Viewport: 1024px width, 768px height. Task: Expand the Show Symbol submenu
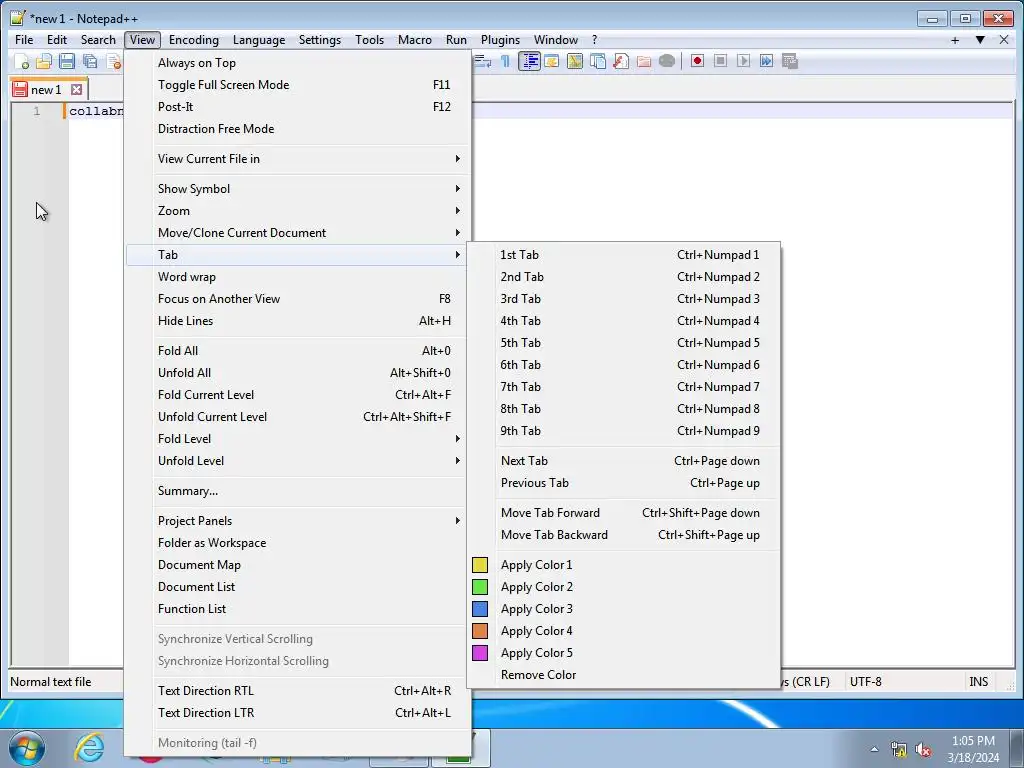point(298,189)
